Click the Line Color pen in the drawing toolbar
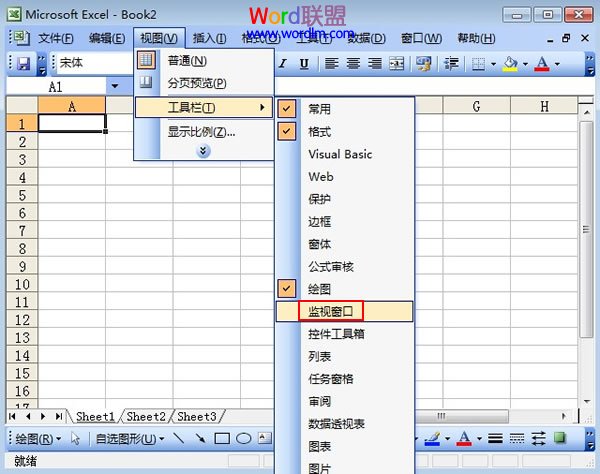The height and width of the screenshot is (474, 600). [433, 438]
